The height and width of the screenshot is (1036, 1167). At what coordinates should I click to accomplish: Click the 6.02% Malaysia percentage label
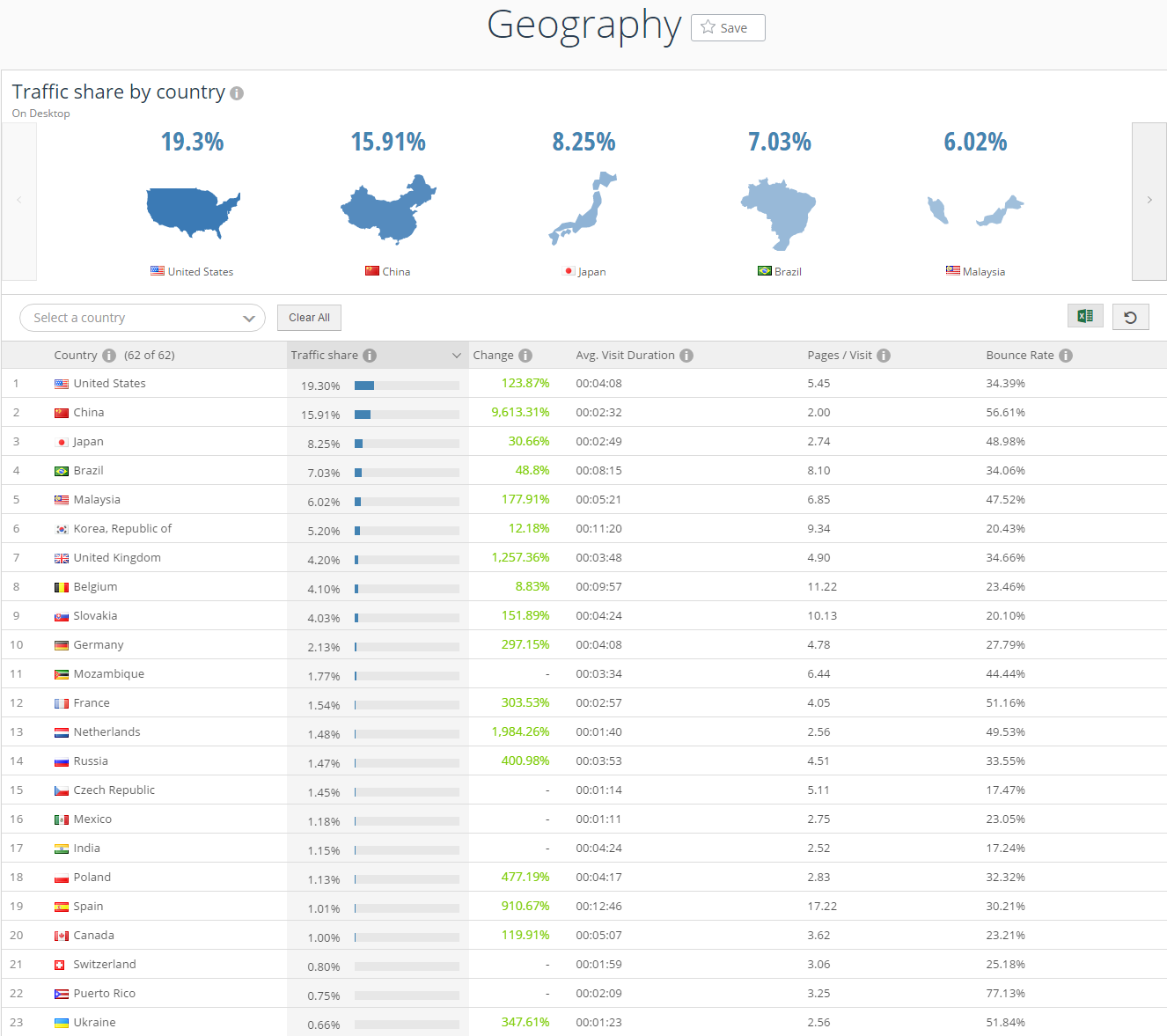click(975, 142)
